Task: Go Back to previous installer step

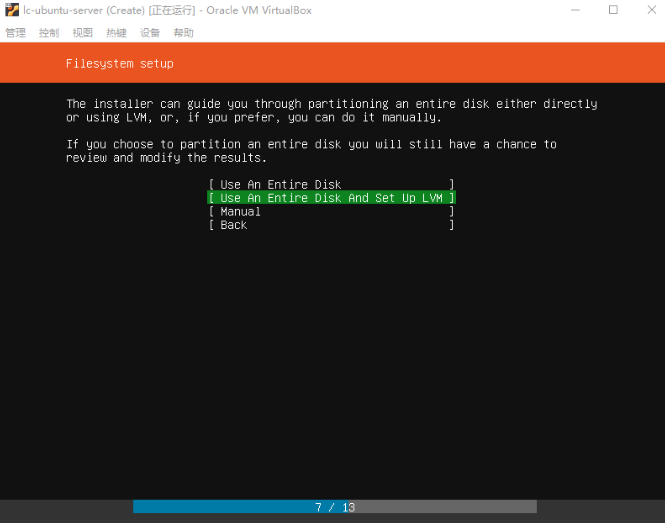Action: pyautogui.click(x=331, y=225)
